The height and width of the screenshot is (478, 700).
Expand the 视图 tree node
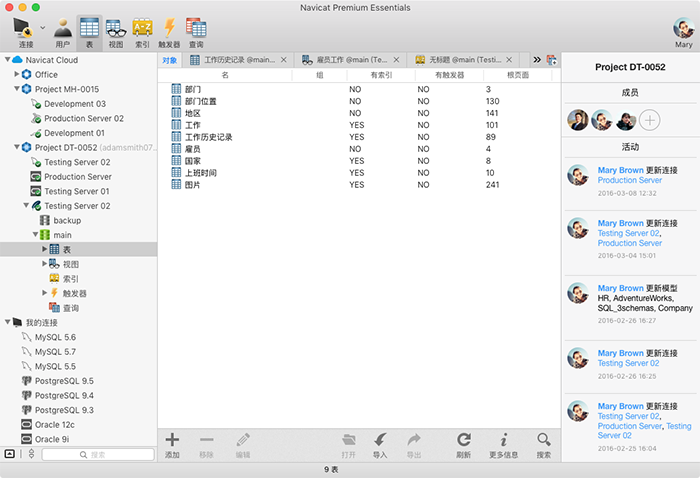(x=45, y=264)
